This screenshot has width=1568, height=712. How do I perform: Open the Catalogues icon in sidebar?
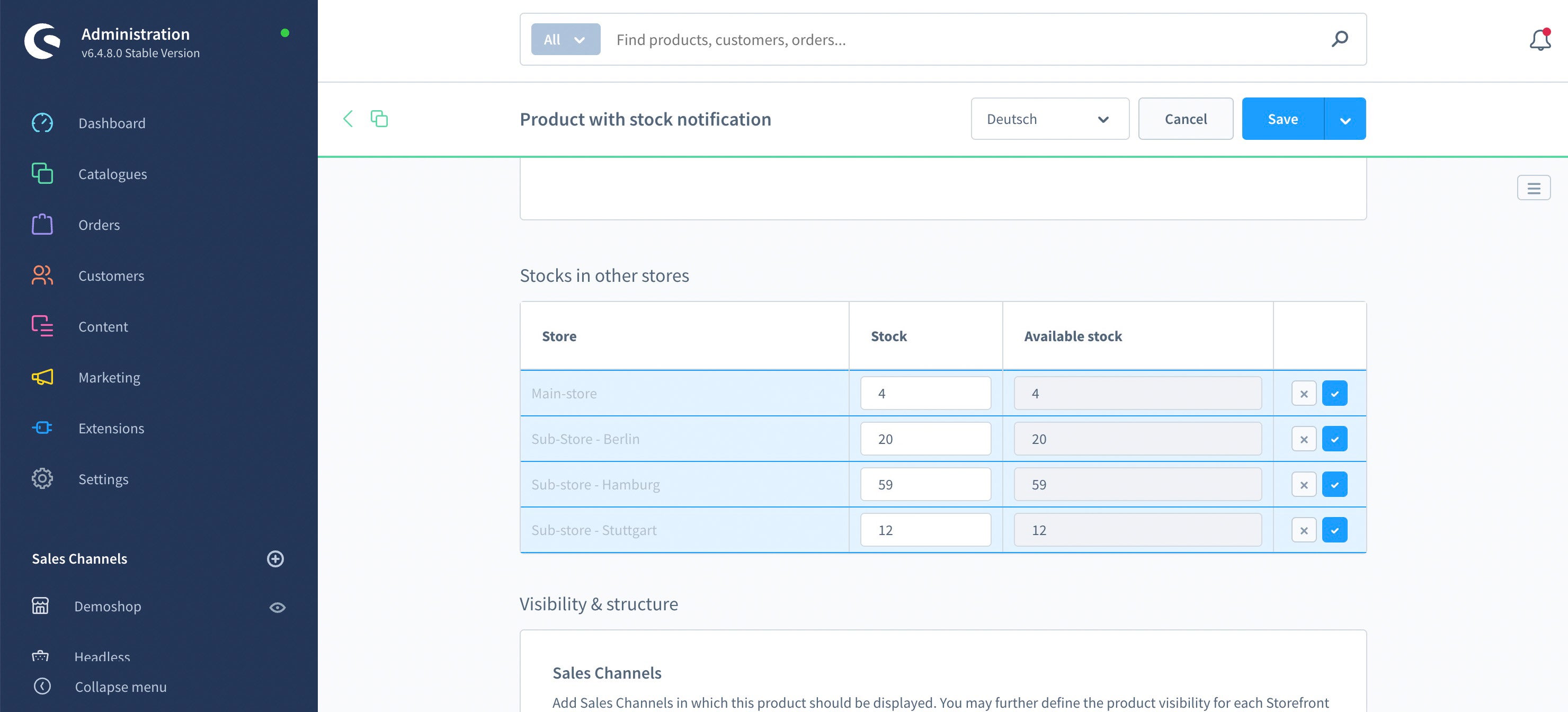[x=42, y=173]
